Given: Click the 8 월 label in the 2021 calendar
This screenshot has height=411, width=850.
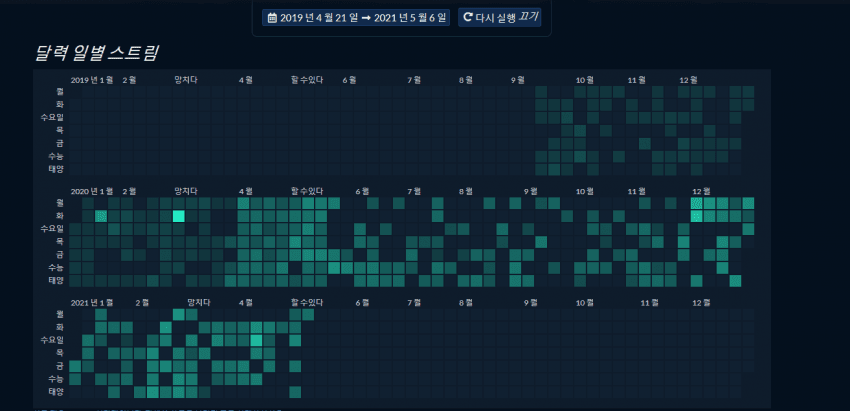Looking at the screenshot, I should click(x=466, y=303).
